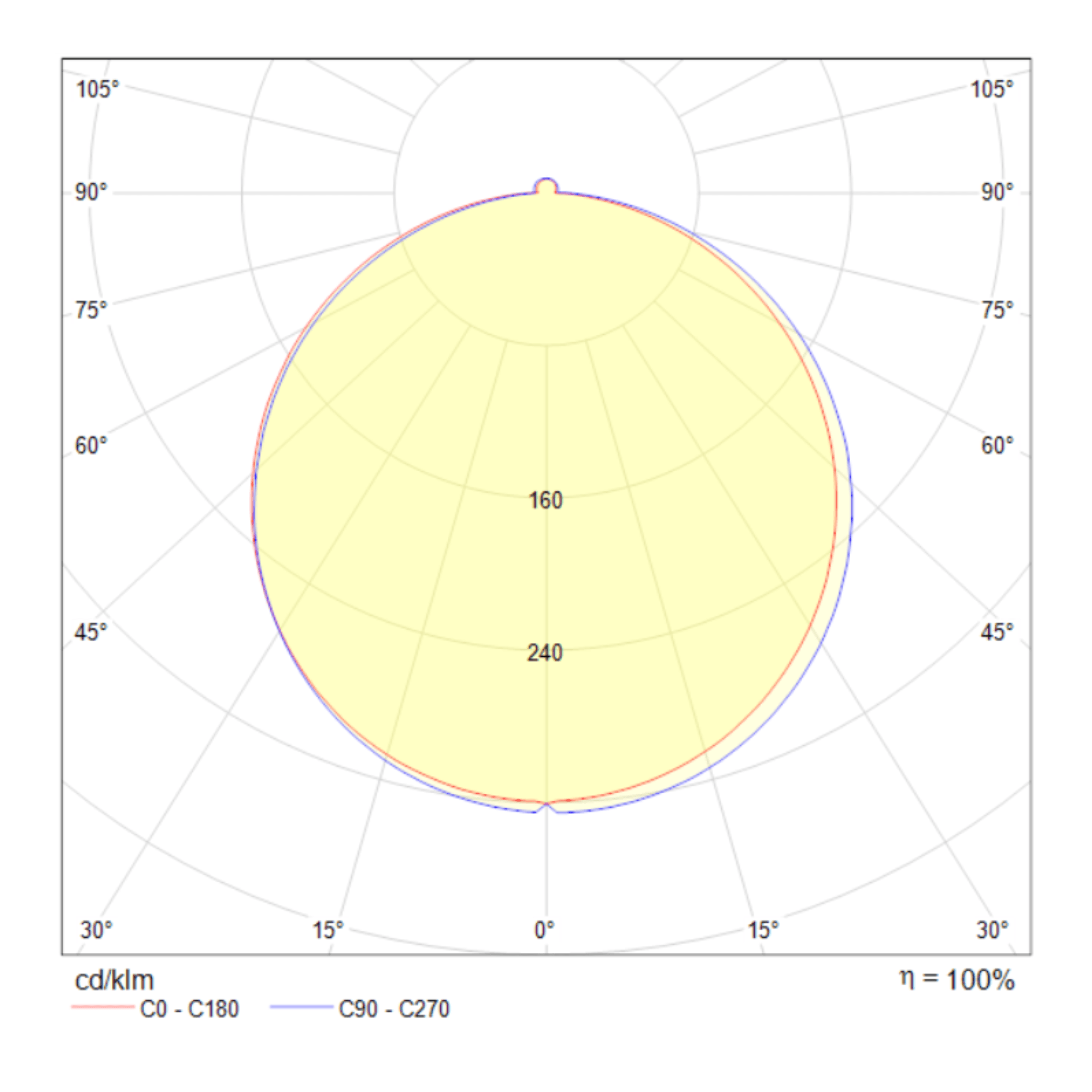Click the right 30° angle label
Image resolution: width=1092 pixels, height=1092 pixels.
tap(993, 930)
